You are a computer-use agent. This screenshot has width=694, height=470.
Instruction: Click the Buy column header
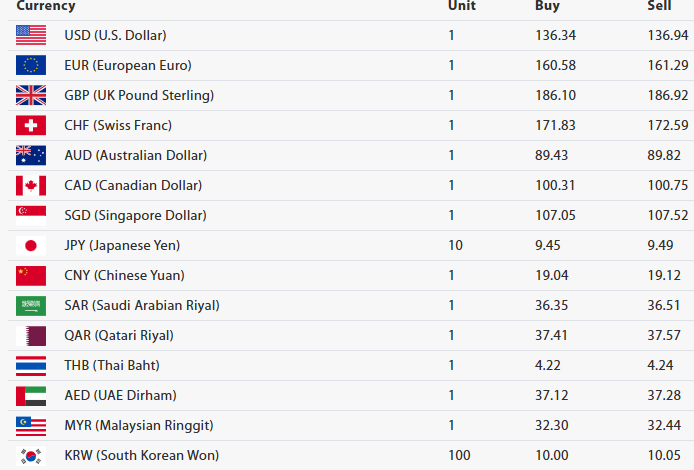(x=547, y=6)
